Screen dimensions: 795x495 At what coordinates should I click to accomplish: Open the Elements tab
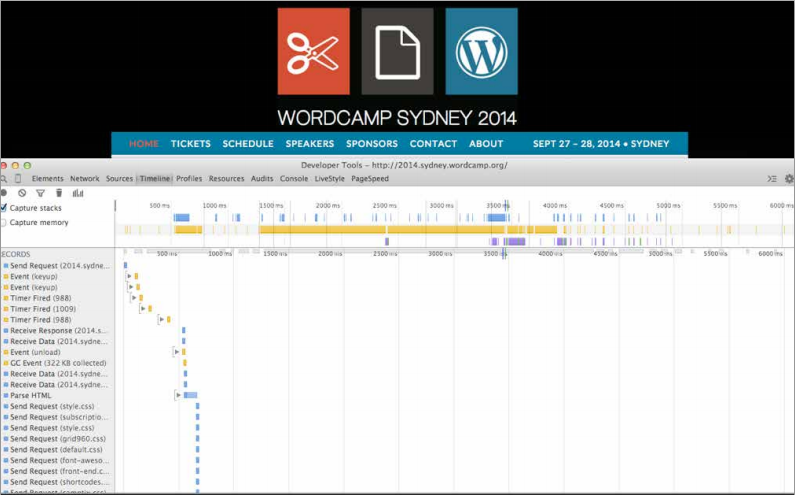point(48,179)
